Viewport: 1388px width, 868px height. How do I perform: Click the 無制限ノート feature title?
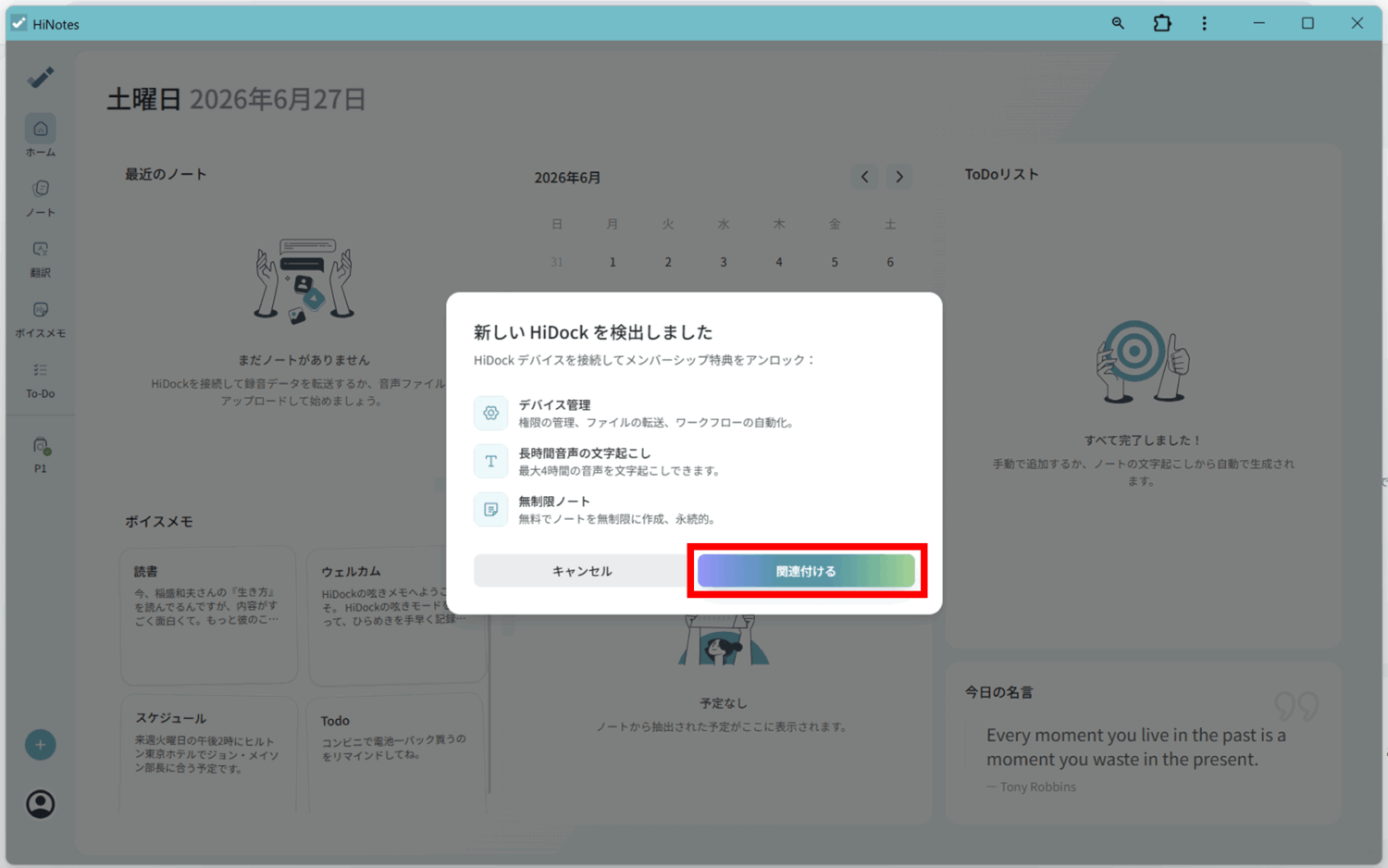click(554, 501)
